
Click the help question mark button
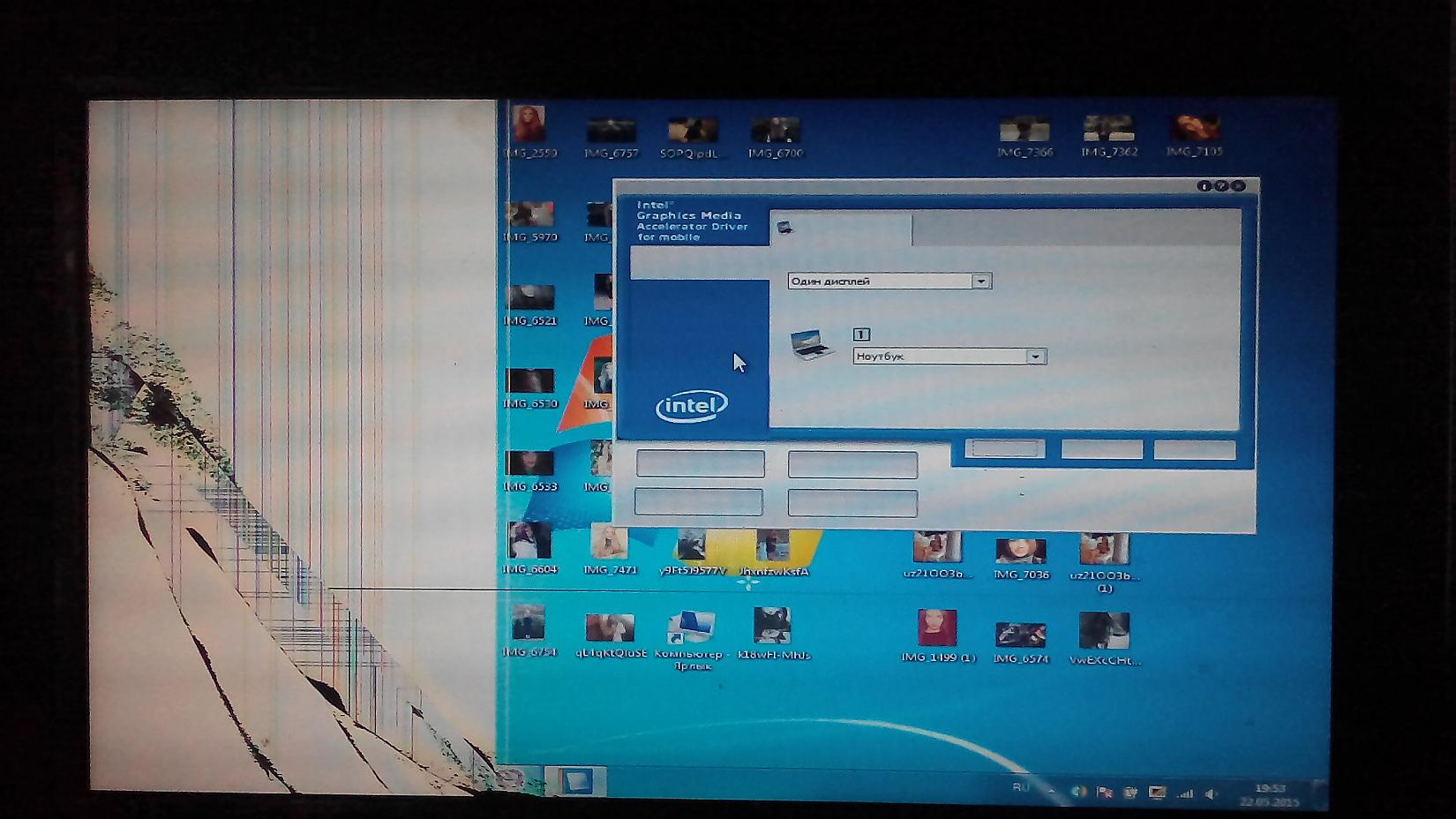pos(1221,186)
